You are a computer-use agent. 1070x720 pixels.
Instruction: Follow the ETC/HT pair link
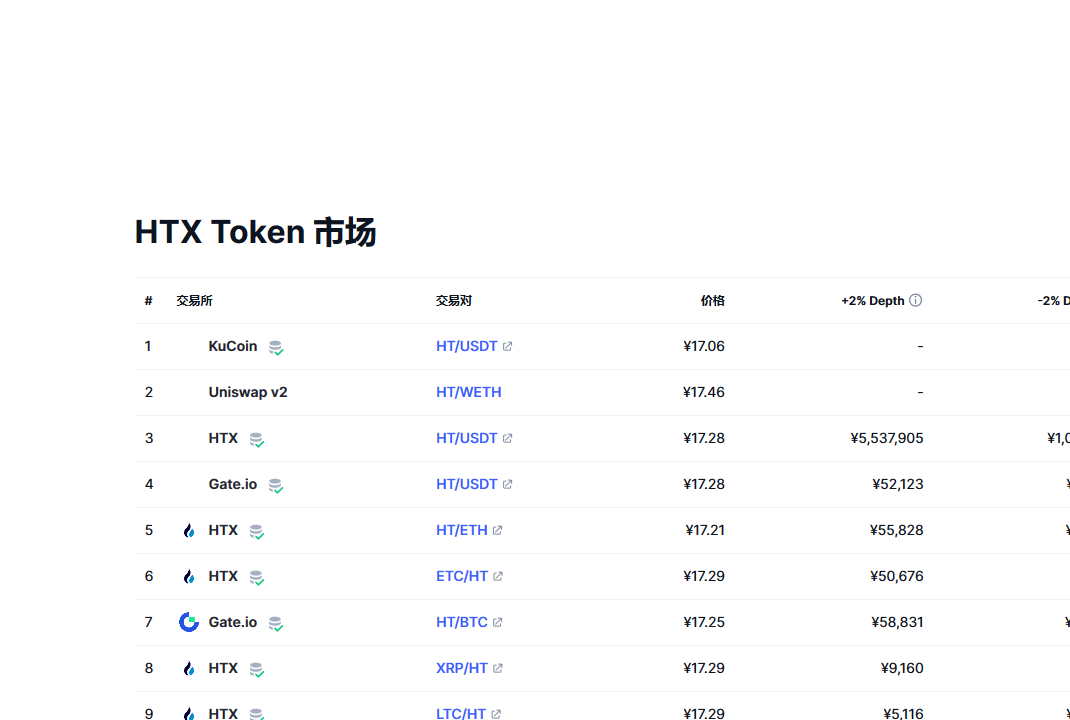tap(462, 576)
